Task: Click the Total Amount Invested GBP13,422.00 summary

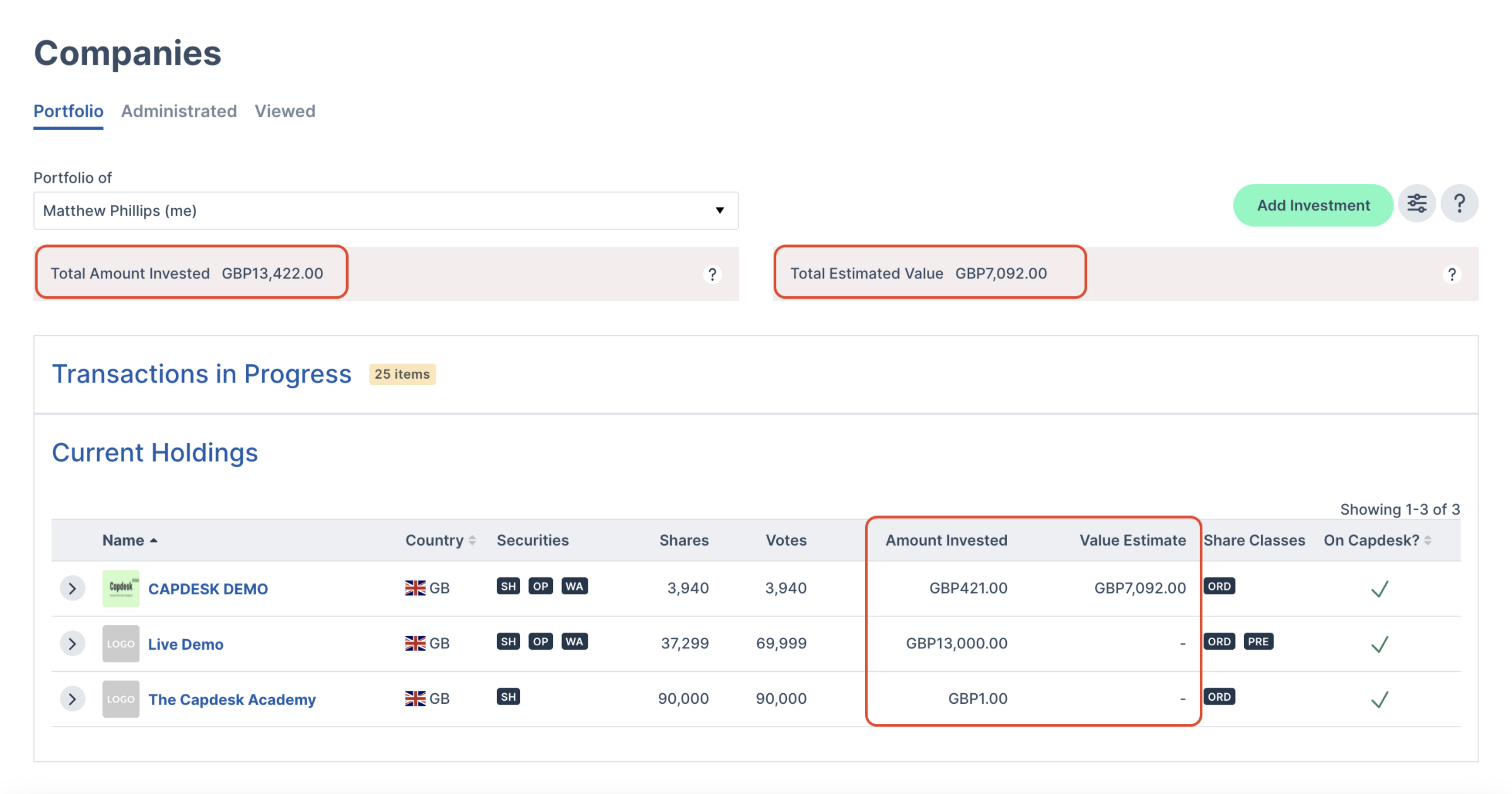Action: pos(187,273)
